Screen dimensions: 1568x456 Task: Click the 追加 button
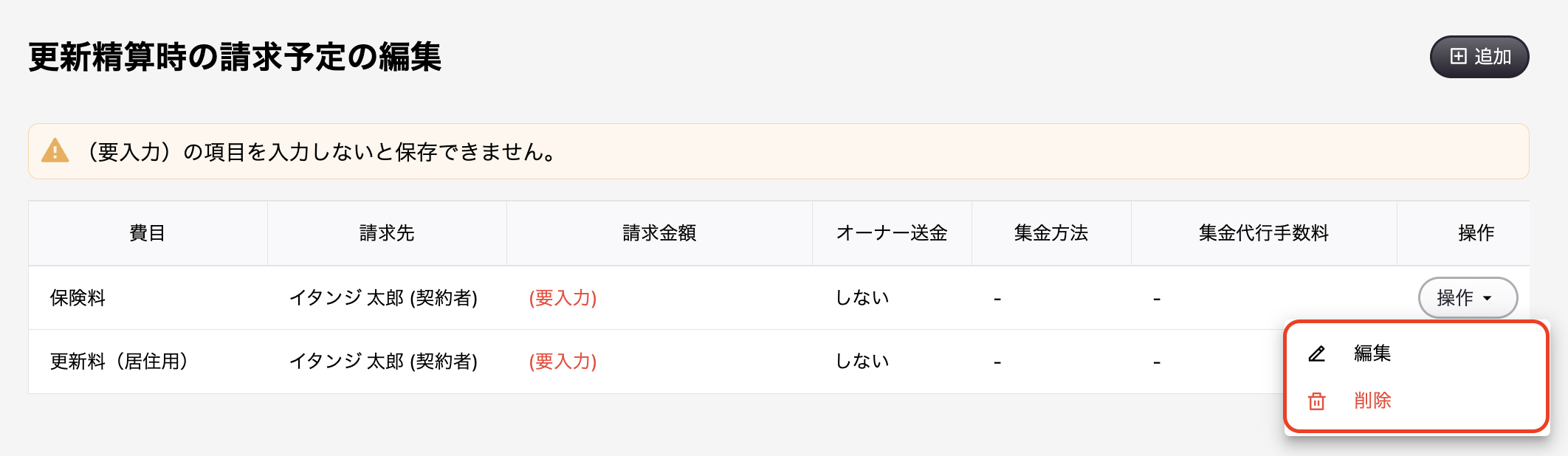1479,57
